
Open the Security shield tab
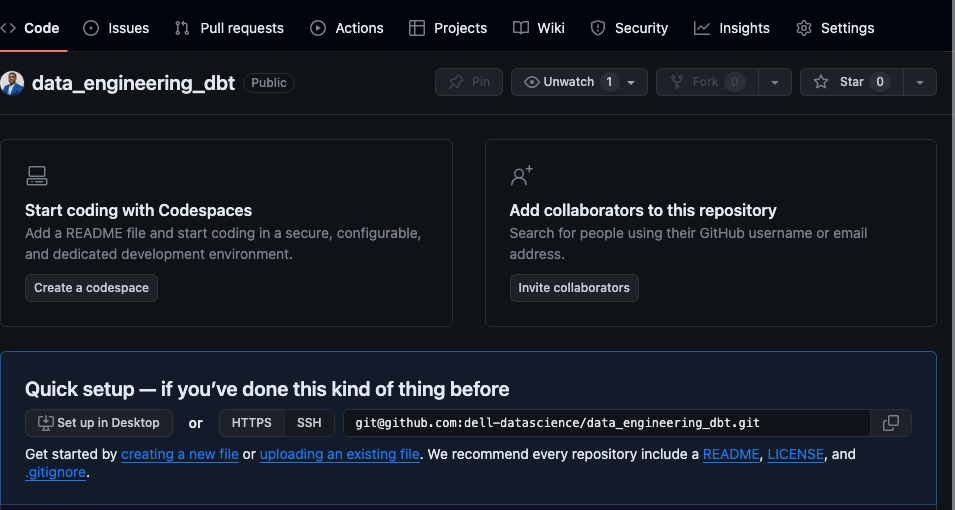(x=629, y=28)
